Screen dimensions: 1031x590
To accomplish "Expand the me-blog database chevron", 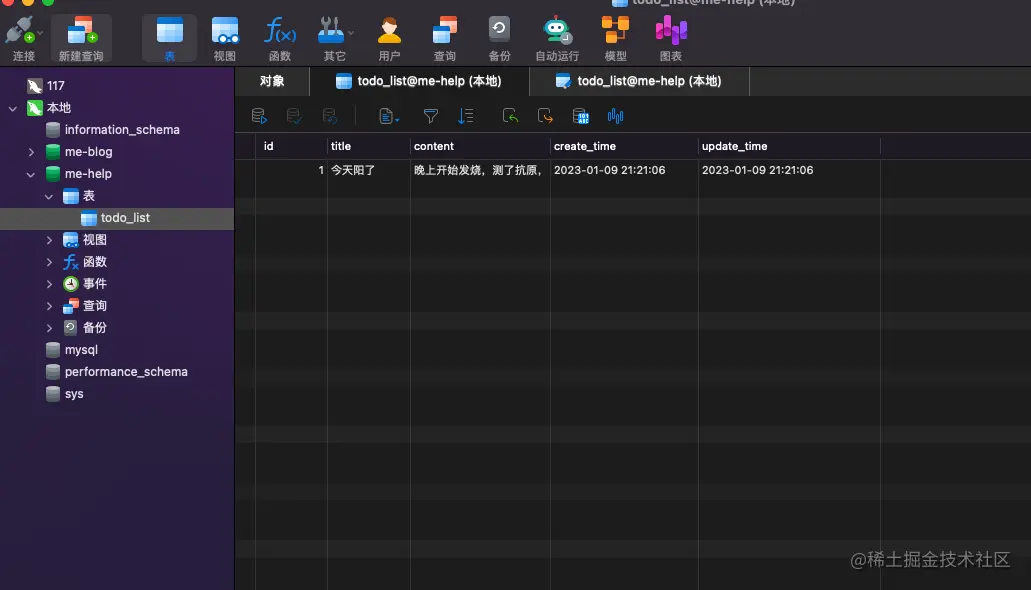I will coord(31,152).
